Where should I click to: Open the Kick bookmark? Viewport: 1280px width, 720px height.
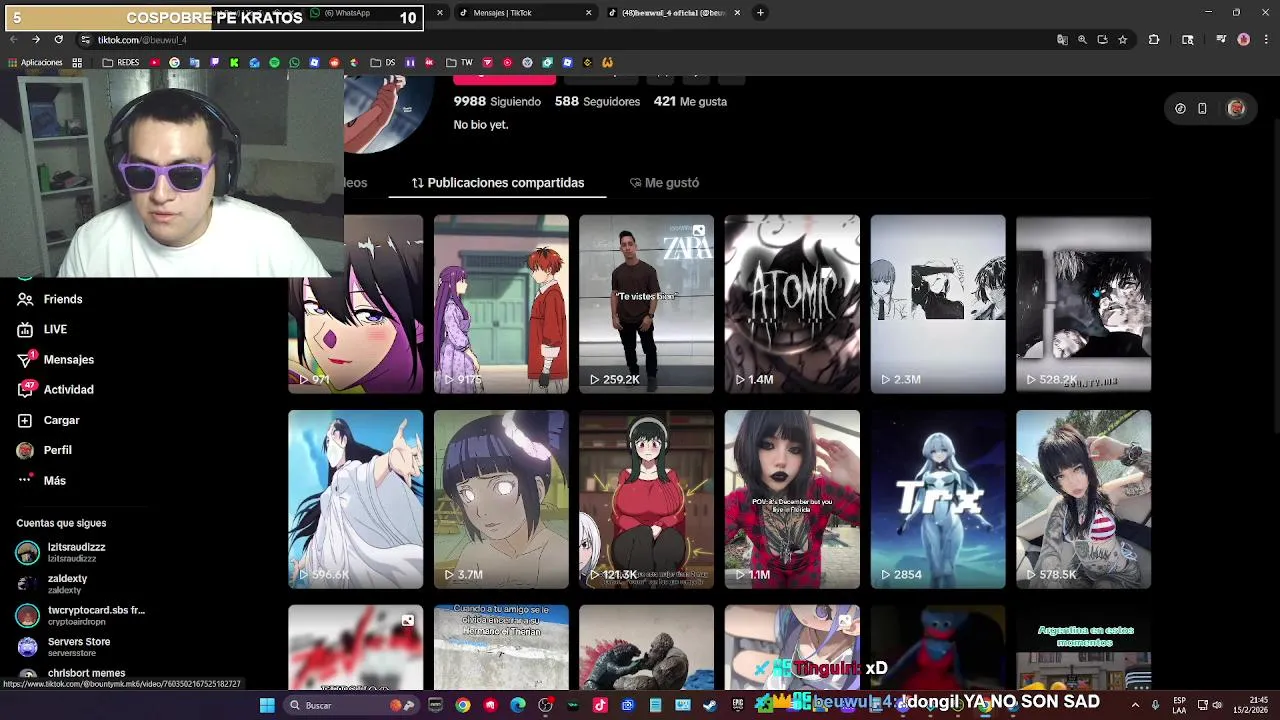pos(234,62)
